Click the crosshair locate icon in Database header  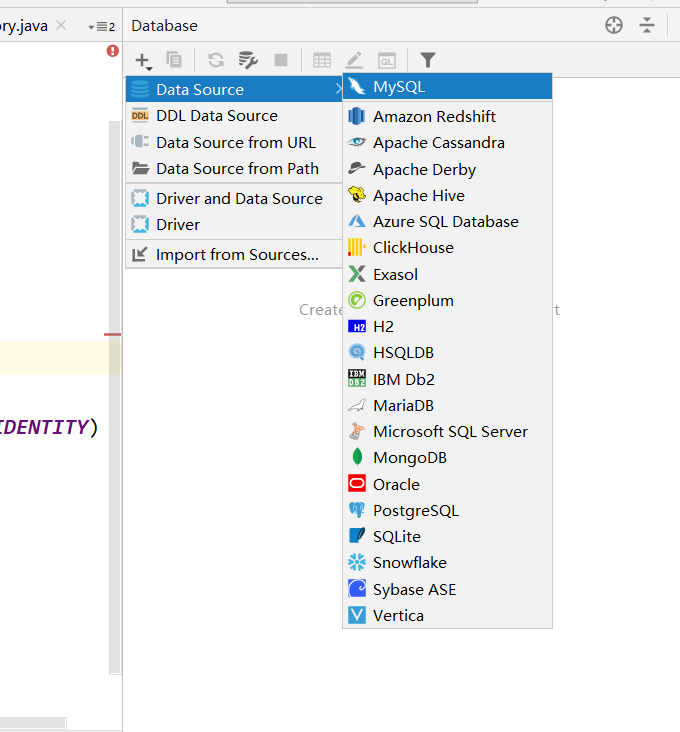coord(614,25)
